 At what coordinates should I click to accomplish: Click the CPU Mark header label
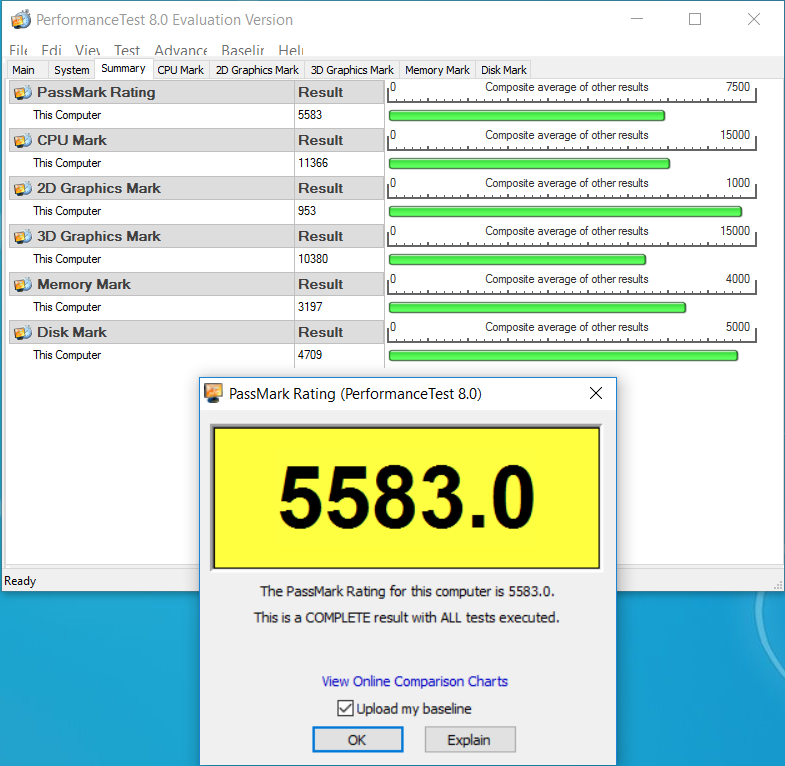pos(72,141)
